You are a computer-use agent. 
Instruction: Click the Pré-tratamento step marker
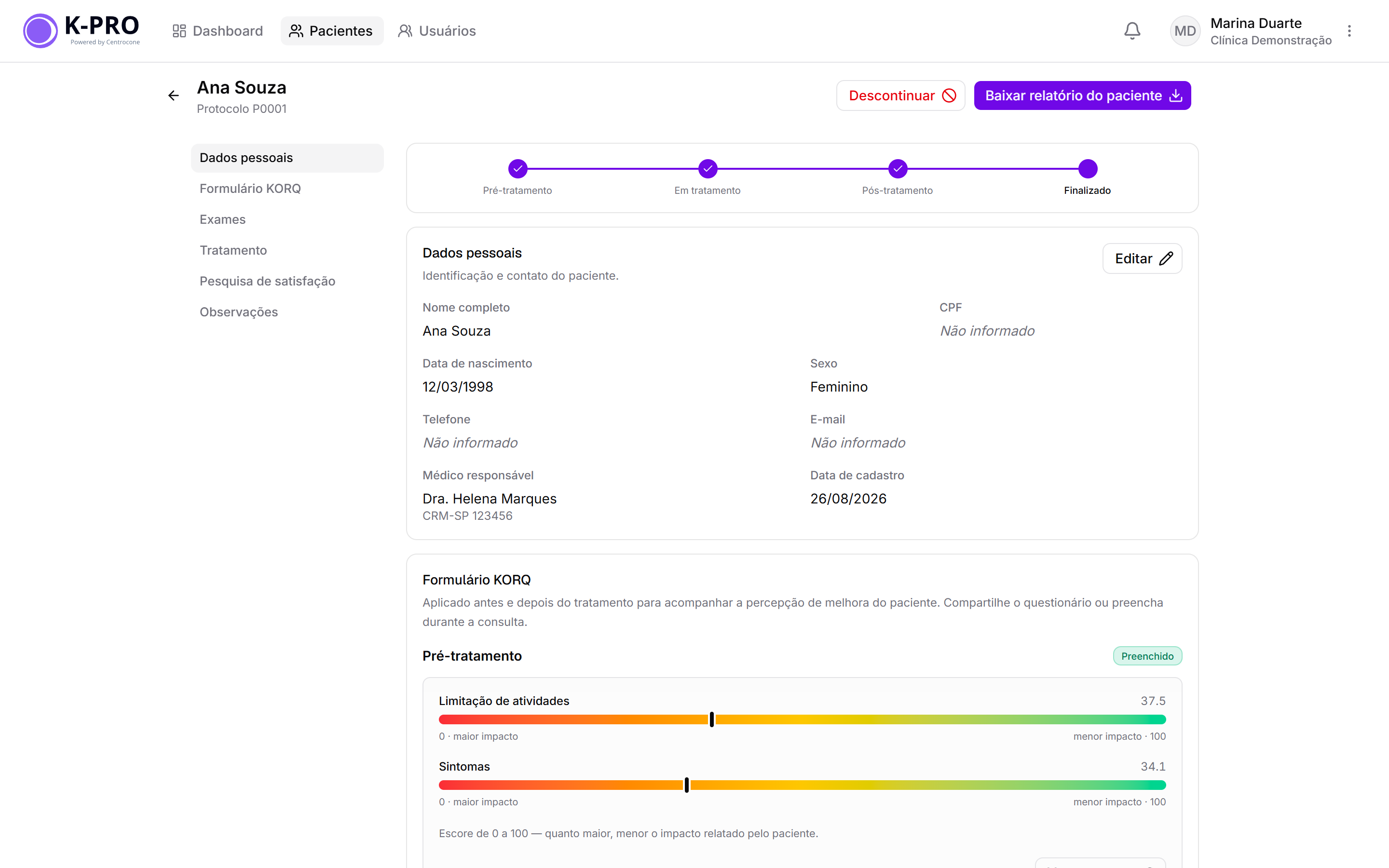pyautogui.click(x=517, y=169)
